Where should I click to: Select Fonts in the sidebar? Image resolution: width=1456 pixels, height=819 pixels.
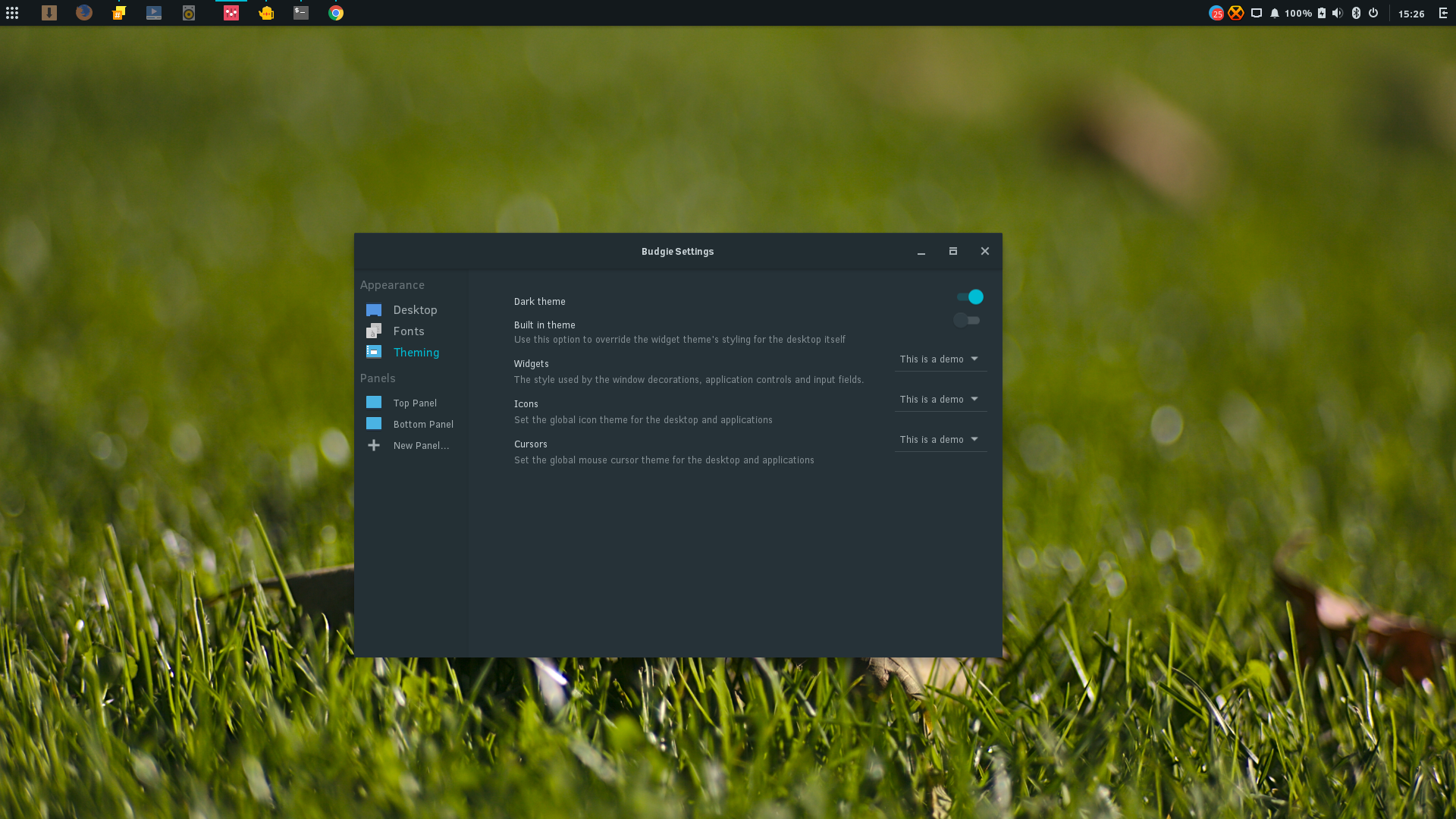pyautogui.click(x=411, y=331)
